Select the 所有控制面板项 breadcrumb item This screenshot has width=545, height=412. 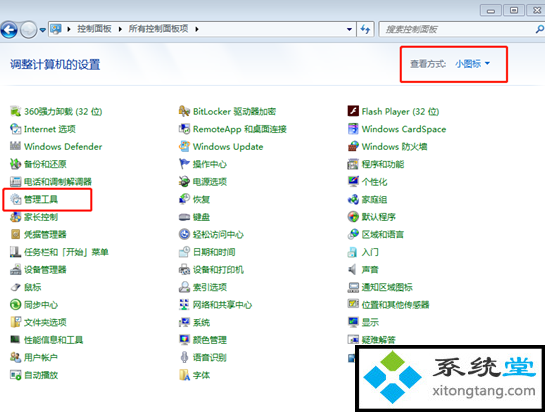point(158,29)
